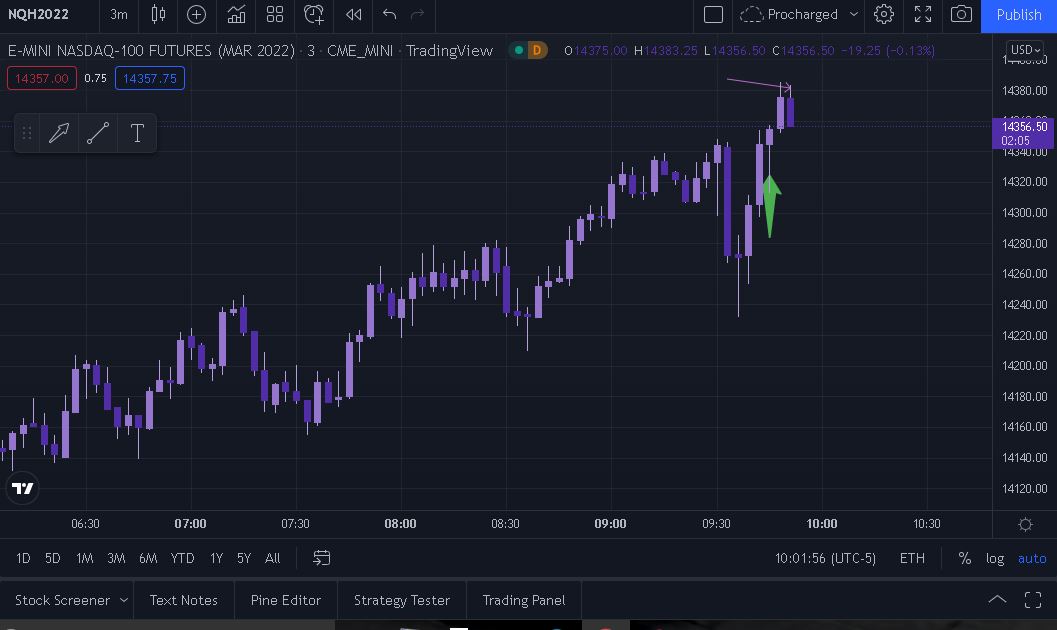This screenshot has height=630, width=1057.
Task: Select the arrow drawing tool
Action: point(59,133)
